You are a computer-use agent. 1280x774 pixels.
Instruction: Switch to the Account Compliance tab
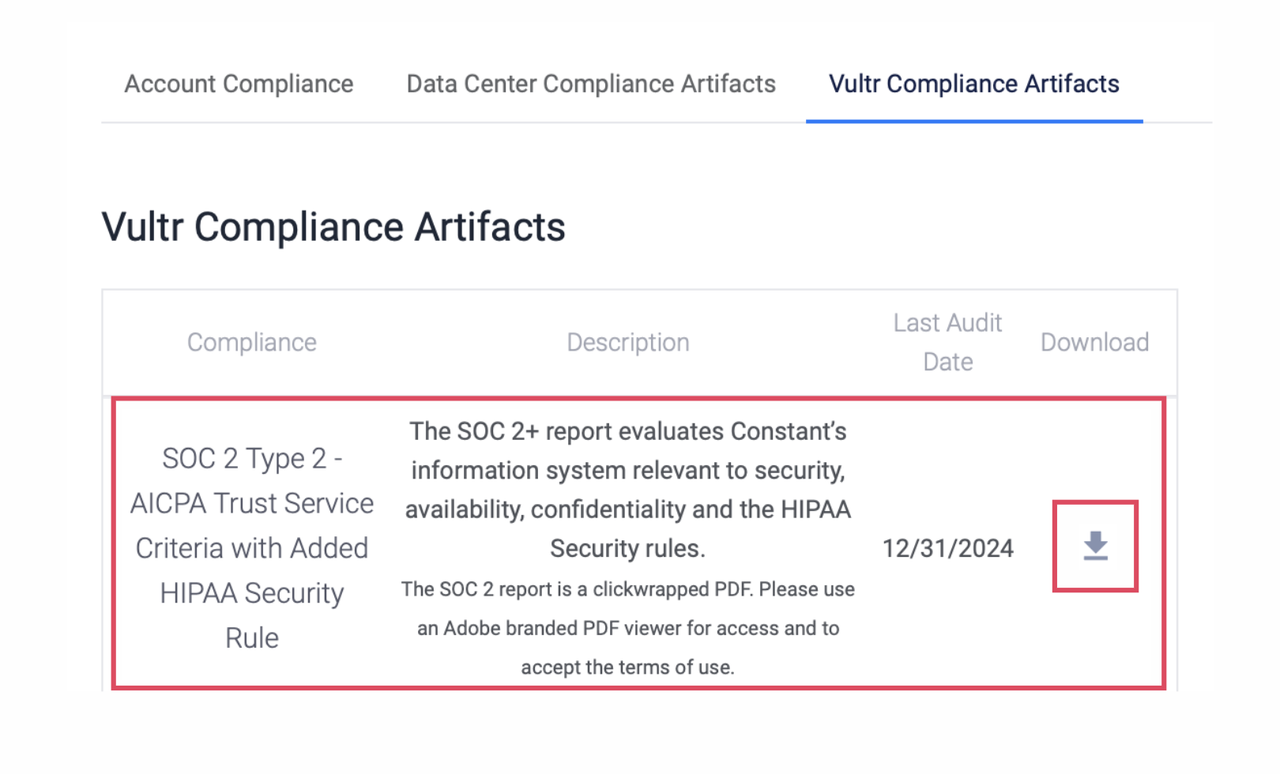(238, 84)
